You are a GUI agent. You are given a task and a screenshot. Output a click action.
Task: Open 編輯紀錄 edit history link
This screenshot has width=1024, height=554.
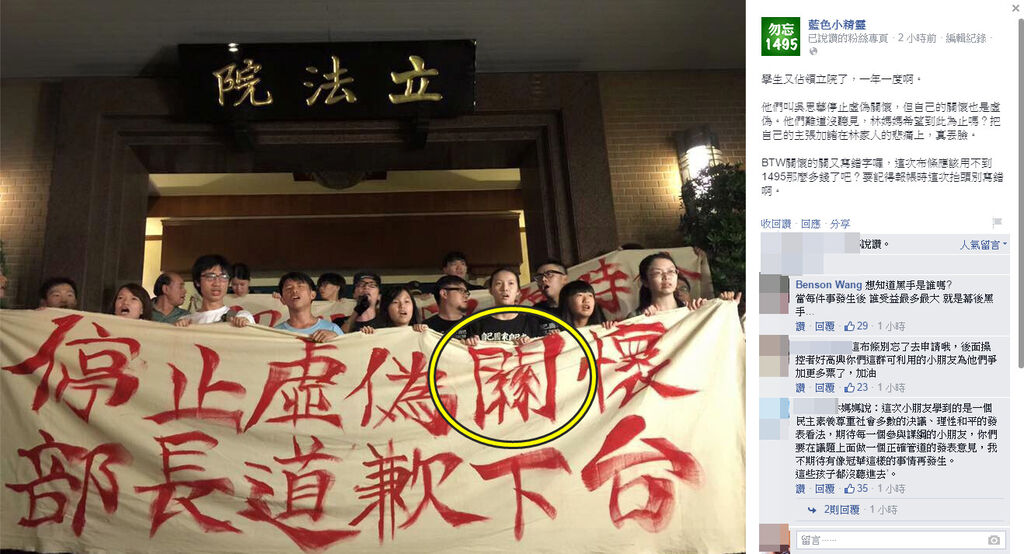coord(965,39)
